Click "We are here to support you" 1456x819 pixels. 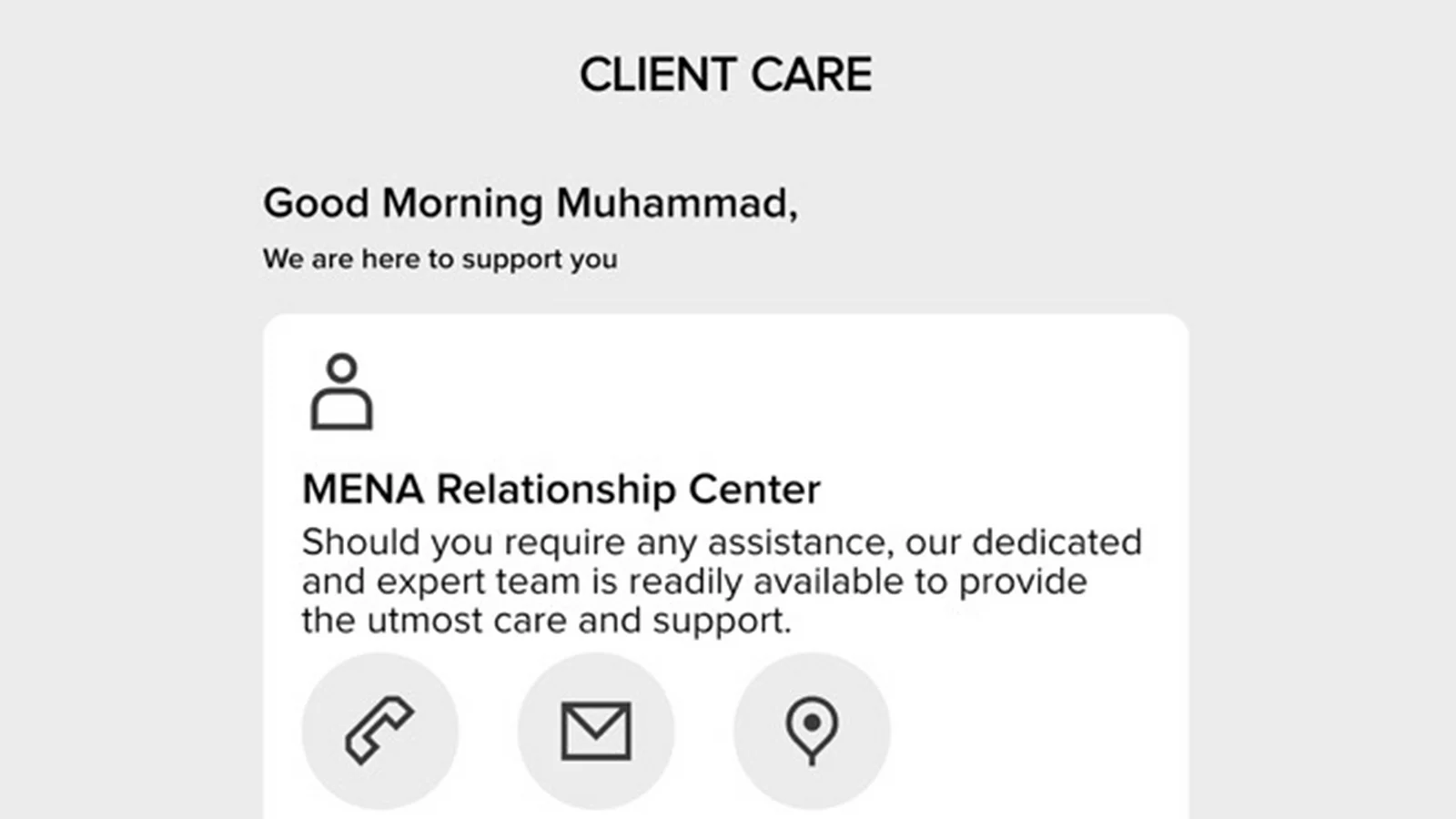coord(440,259)
